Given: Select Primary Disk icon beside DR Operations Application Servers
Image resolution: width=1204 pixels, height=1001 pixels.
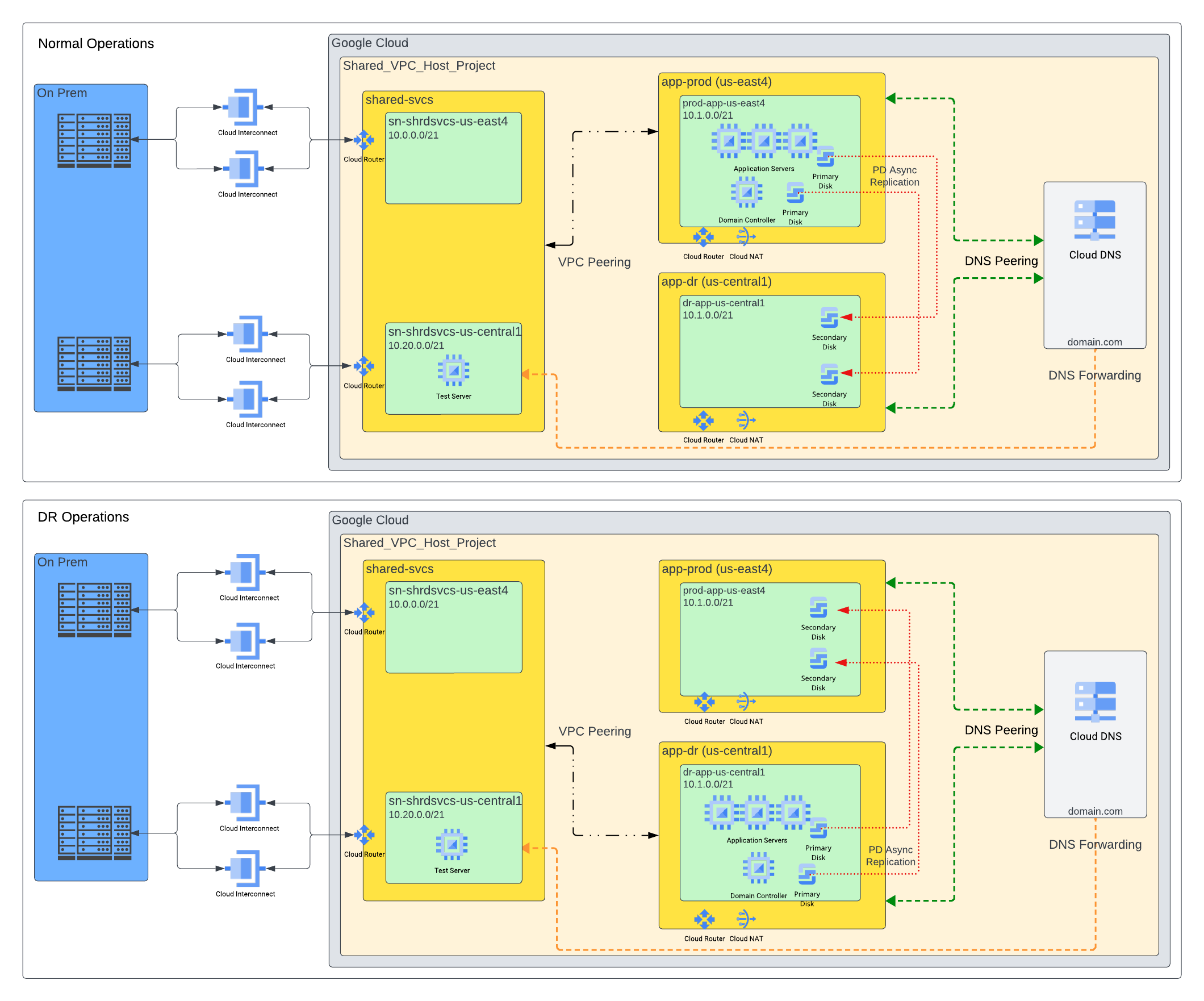Looking at the screenshot, I should pyautogui.click(x=818, y=828).
